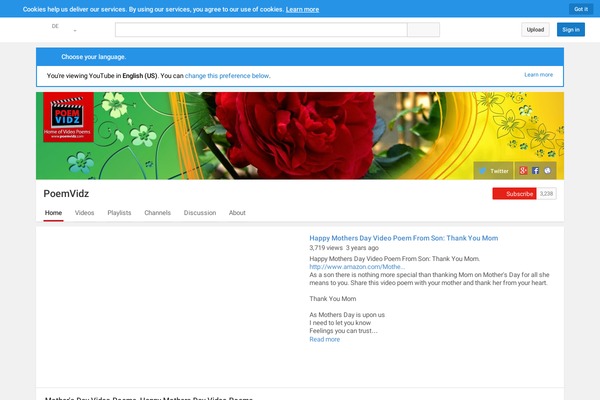Dismiss the cookie notice with Got it
Image resolution: width=600 pixels, height=400 pixels.
(581, 9)
